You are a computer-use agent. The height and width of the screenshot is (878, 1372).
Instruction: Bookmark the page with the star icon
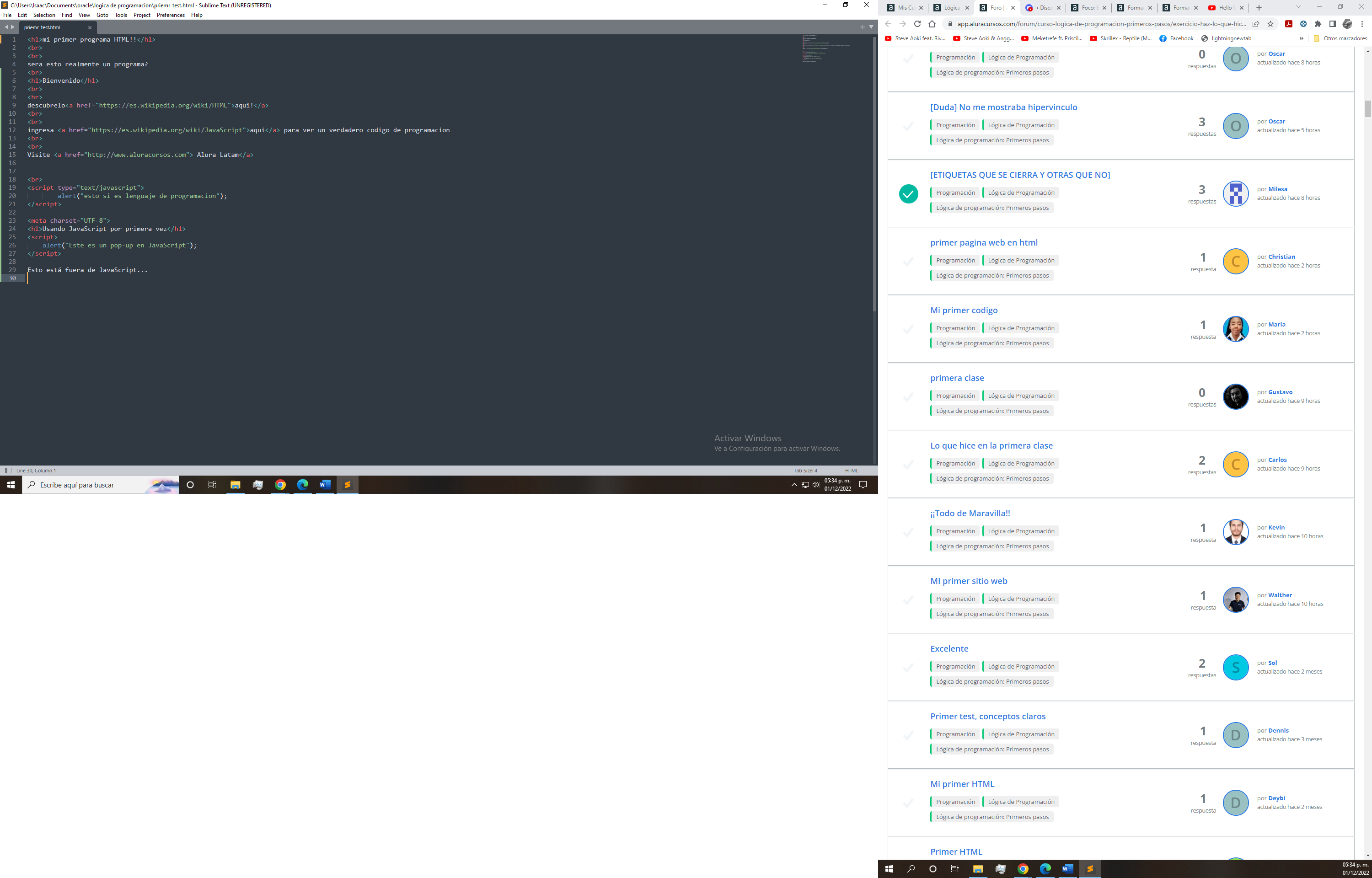click(1270, 24)
